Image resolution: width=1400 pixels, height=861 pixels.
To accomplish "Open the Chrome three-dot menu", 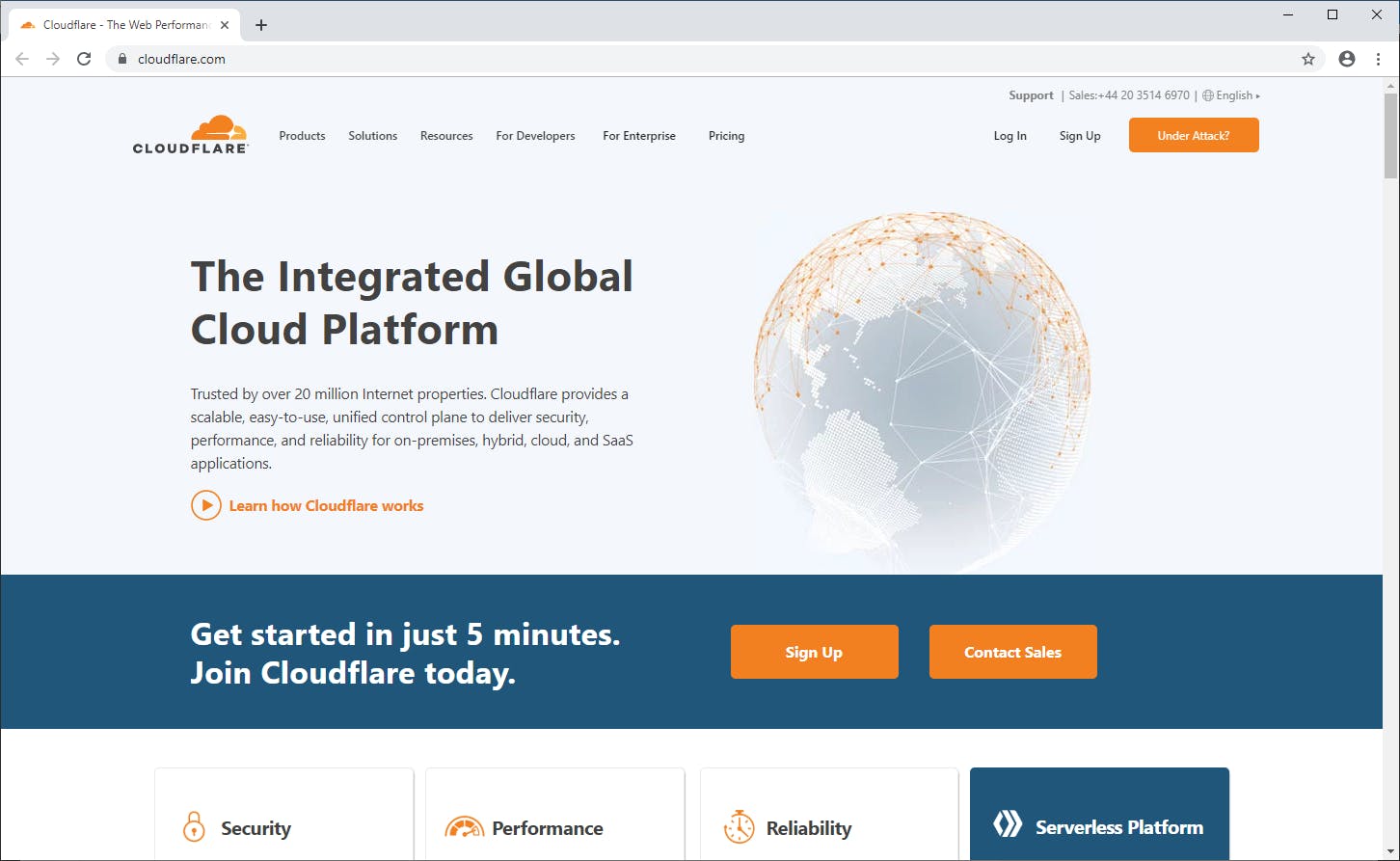I will point(1379,59).
